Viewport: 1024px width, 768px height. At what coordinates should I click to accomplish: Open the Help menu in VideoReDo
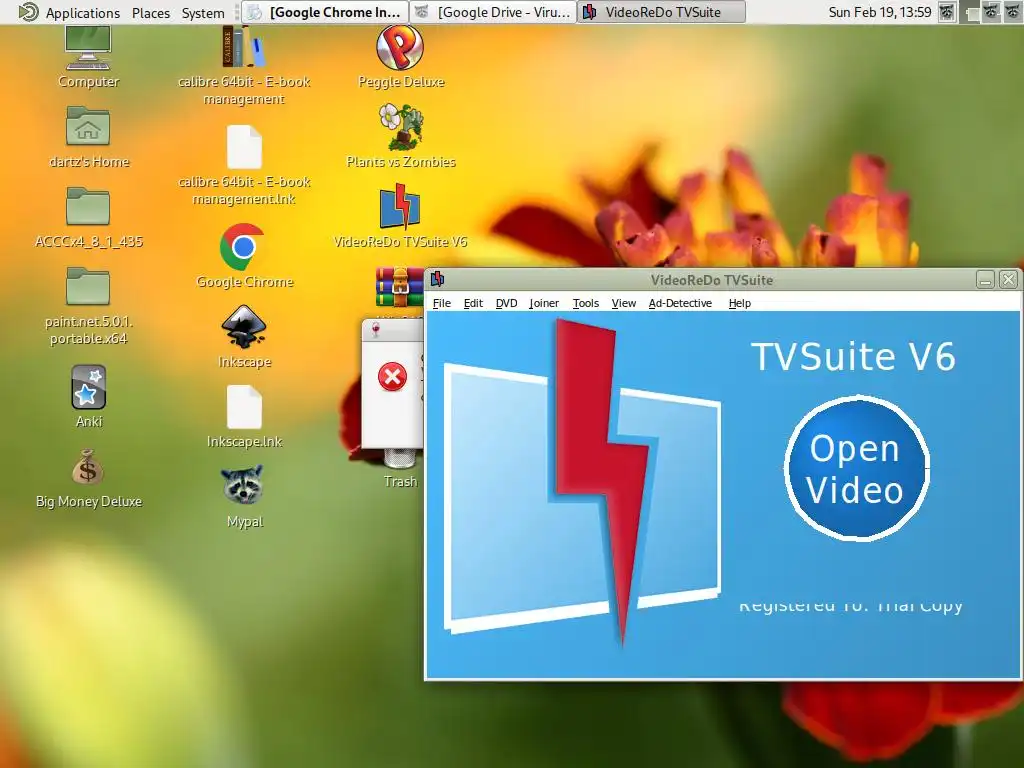pos(739,303)
